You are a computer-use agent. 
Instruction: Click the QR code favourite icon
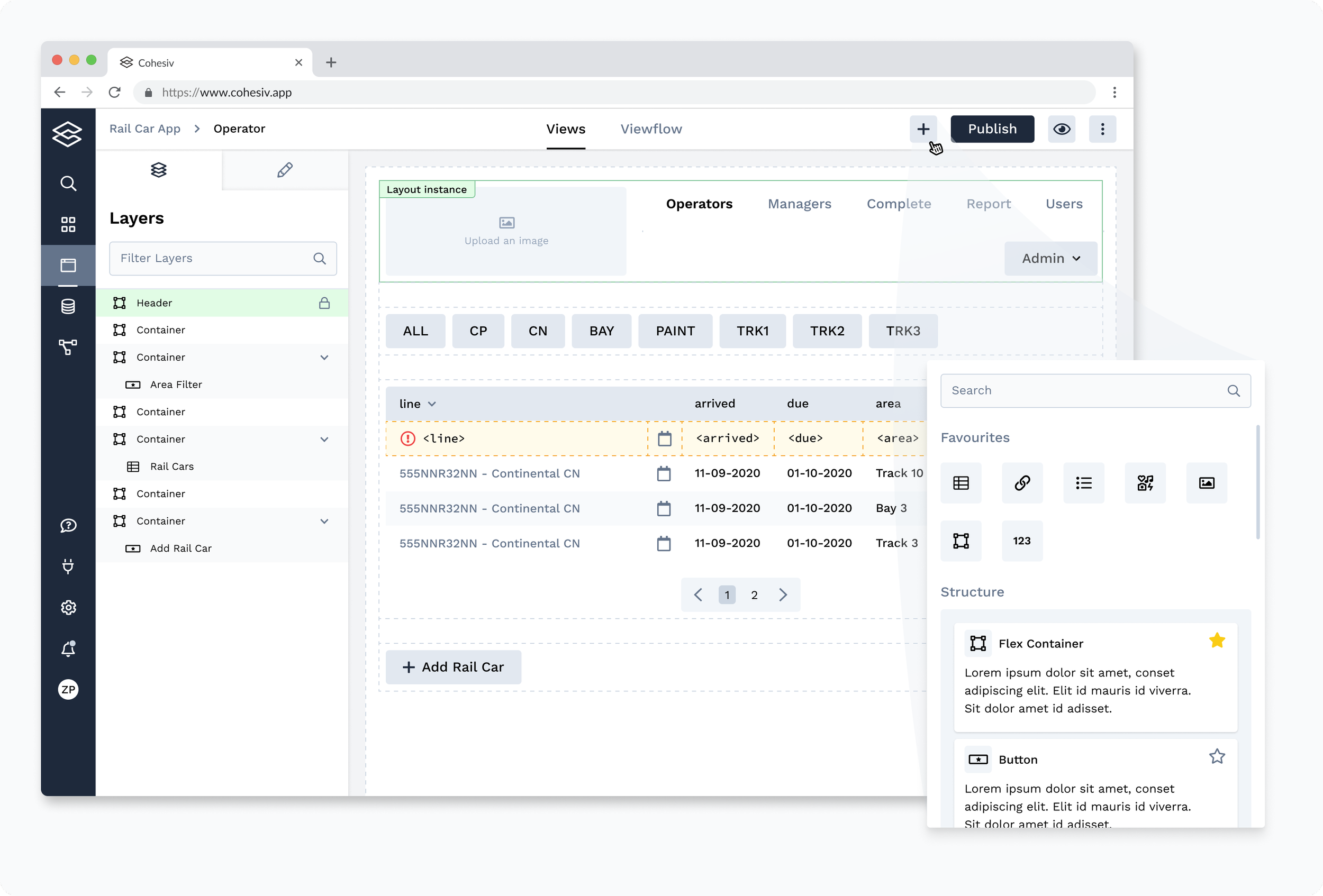coord(1145,483)
